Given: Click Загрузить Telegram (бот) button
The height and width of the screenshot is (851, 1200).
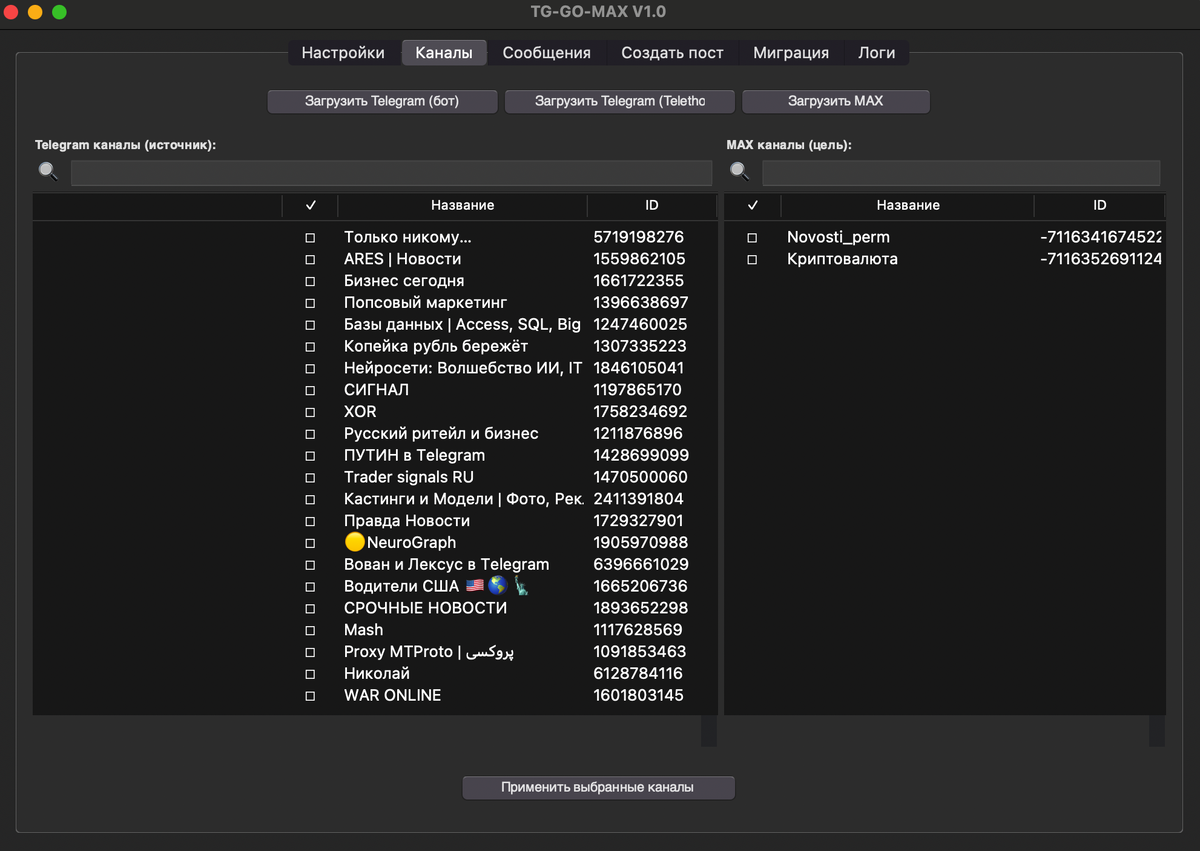Looking at the screenshot, I should (383, 101).
